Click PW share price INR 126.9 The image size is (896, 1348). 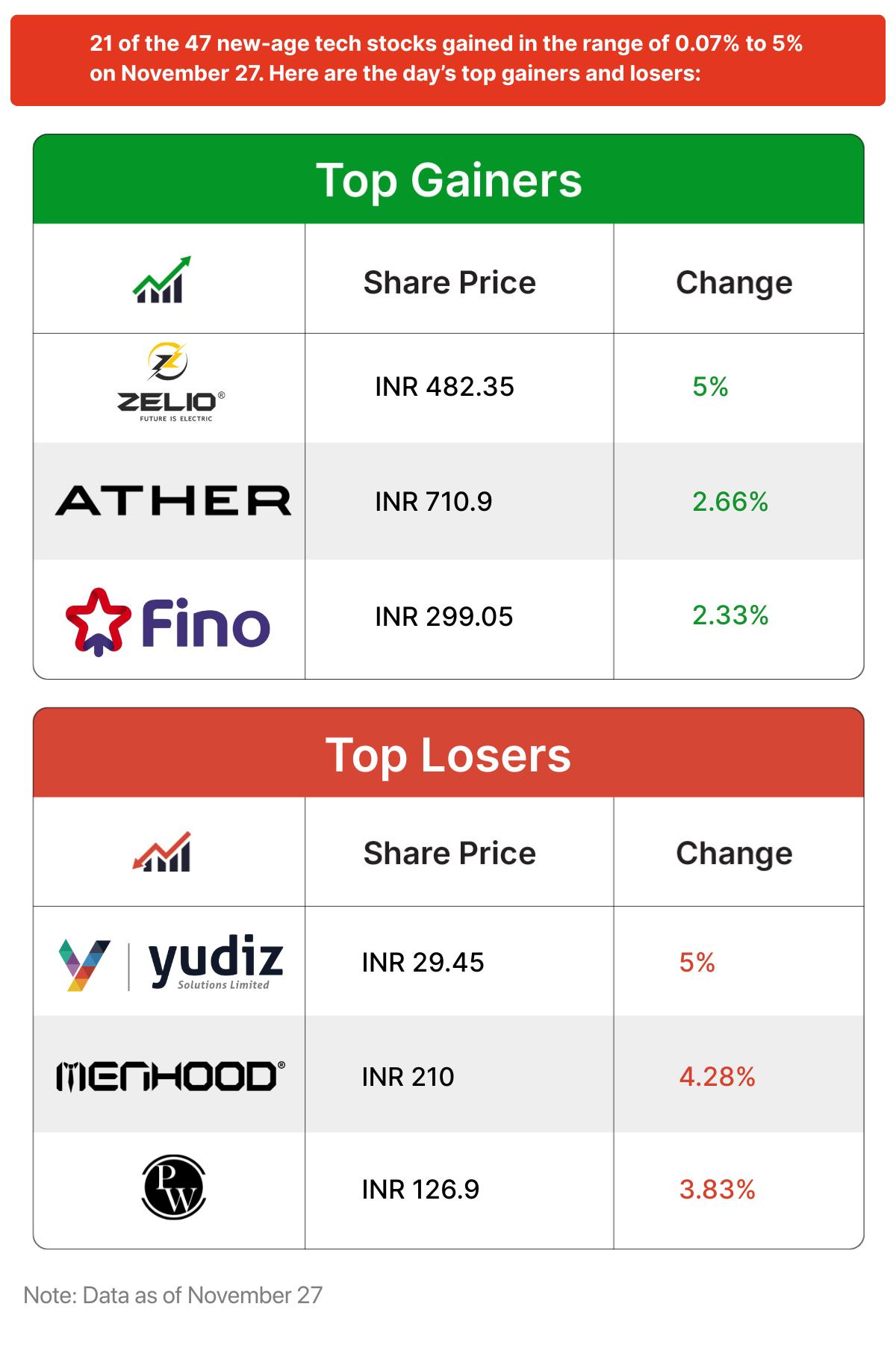click(x=420, y=1190)
